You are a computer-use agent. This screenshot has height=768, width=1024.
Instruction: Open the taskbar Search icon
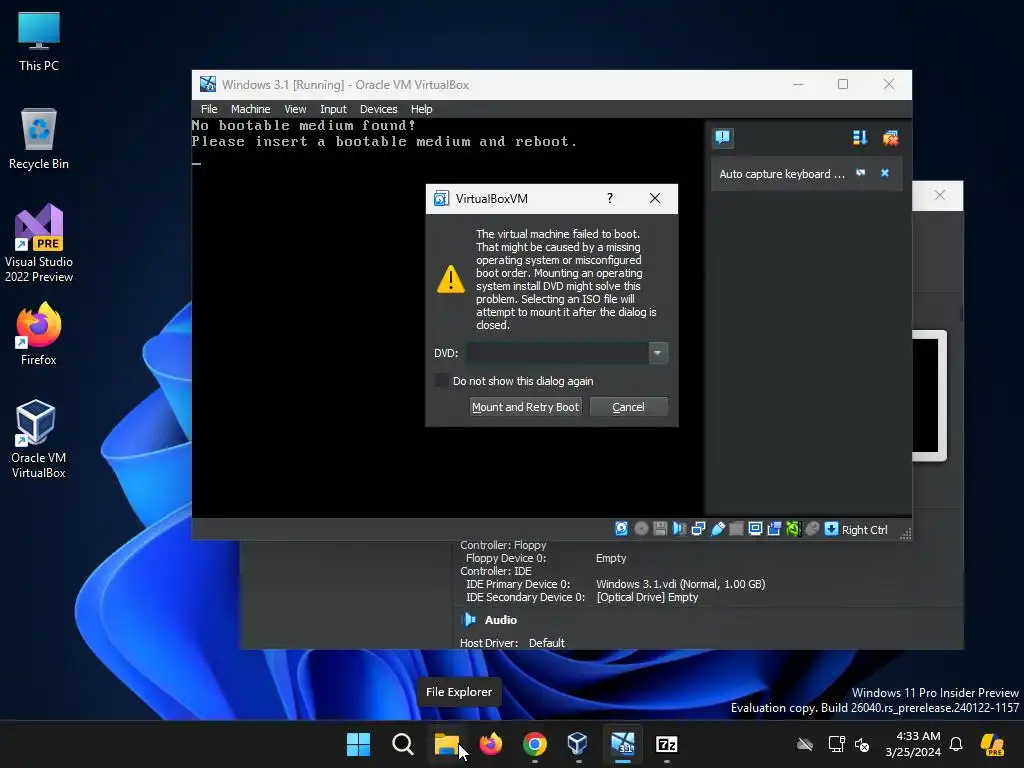(x=402, y=744)
